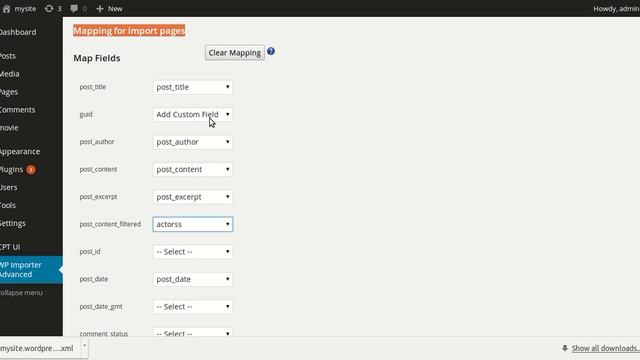640x360 pixels.
Task: Open the post_date mapping dropdown
Action: click(x=193, y=279)
